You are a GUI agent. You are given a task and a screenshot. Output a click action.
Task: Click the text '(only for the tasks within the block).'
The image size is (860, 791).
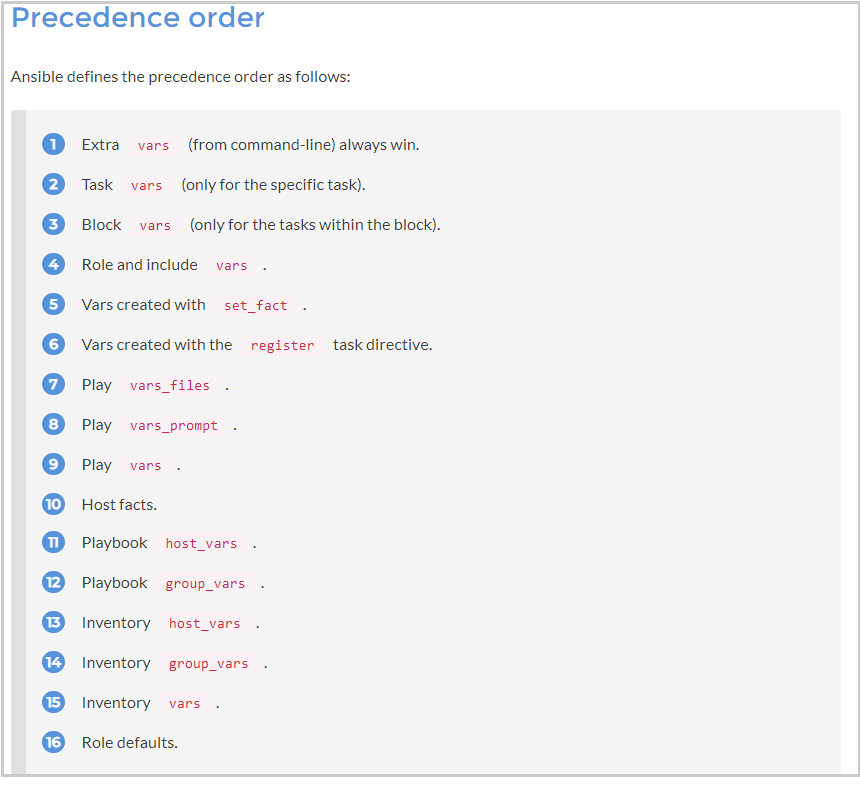pyautogui.click(x=315, y=225)
